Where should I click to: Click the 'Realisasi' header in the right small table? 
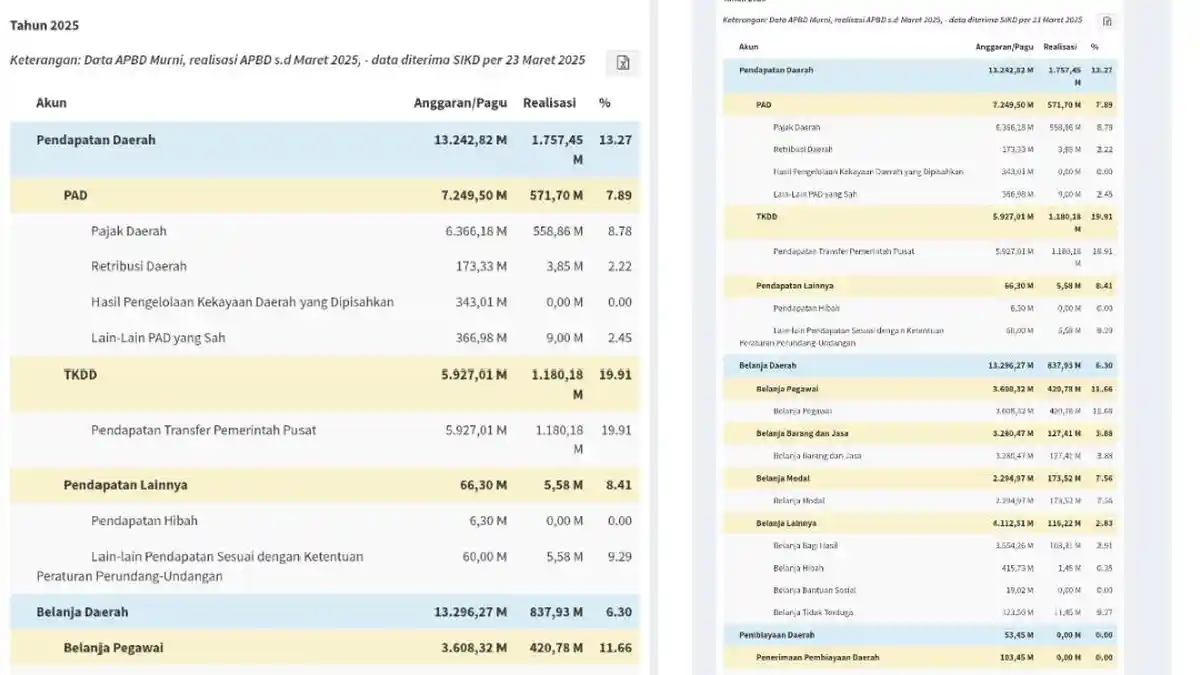pos(1059,47)
